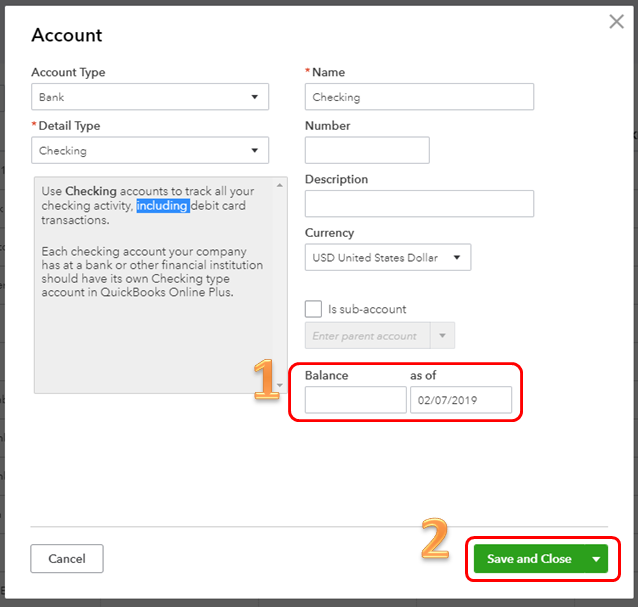The image size is (638, 607).
Task: Open the Account Type dropdown
Action: point(150,97)
